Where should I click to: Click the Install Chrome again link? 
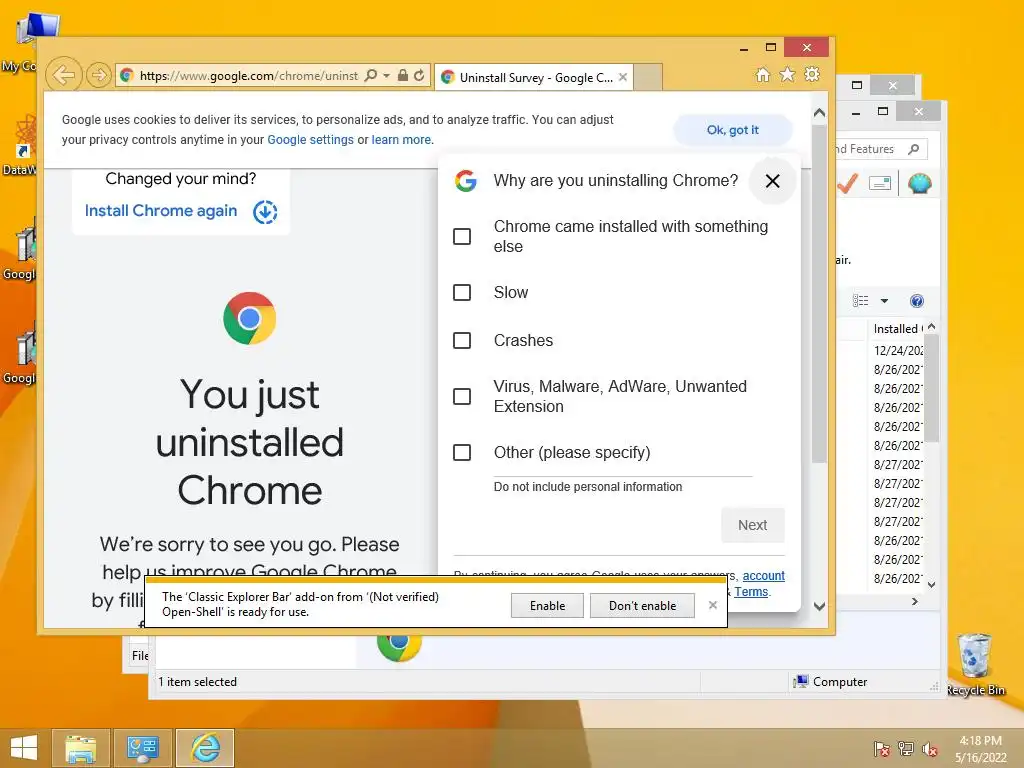161,211
